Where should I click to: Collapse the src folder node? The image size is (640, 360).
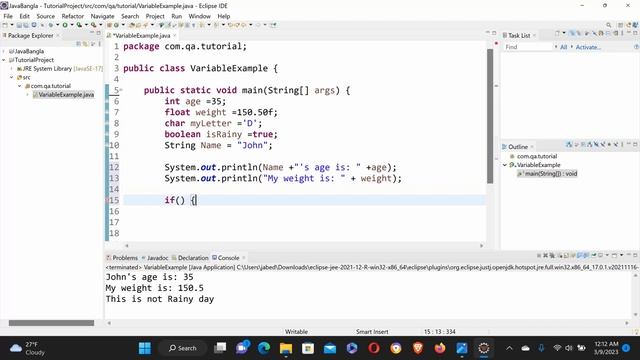pos(12,77)
